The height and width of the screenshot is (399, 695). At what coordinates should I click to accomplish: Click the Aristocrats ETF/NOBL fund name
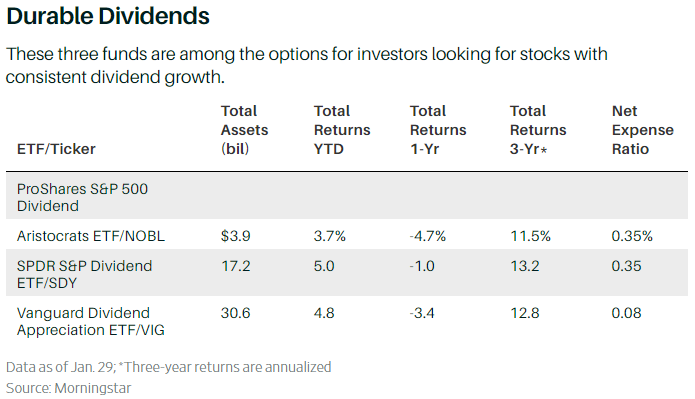coord(91,236)
